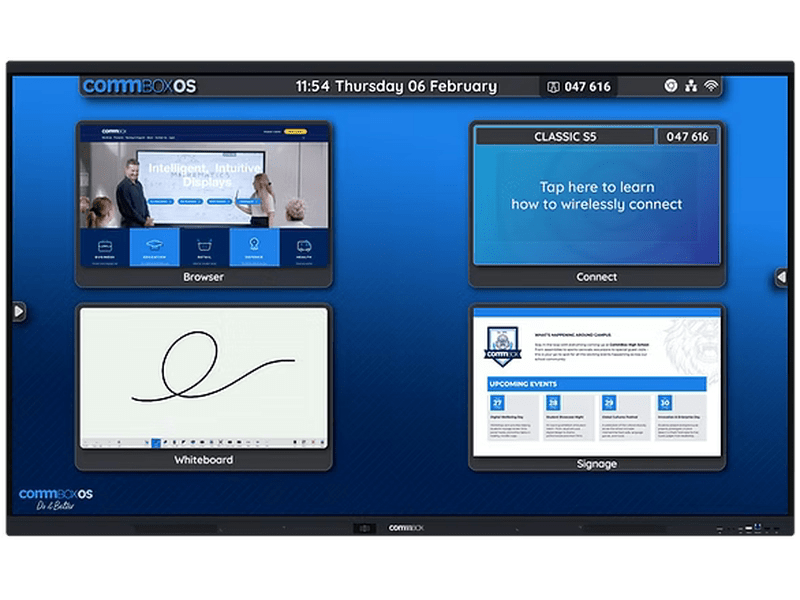Click the screen share code 047 616 in top bar
The image size is (800, 600).
(x=579, y=86)
